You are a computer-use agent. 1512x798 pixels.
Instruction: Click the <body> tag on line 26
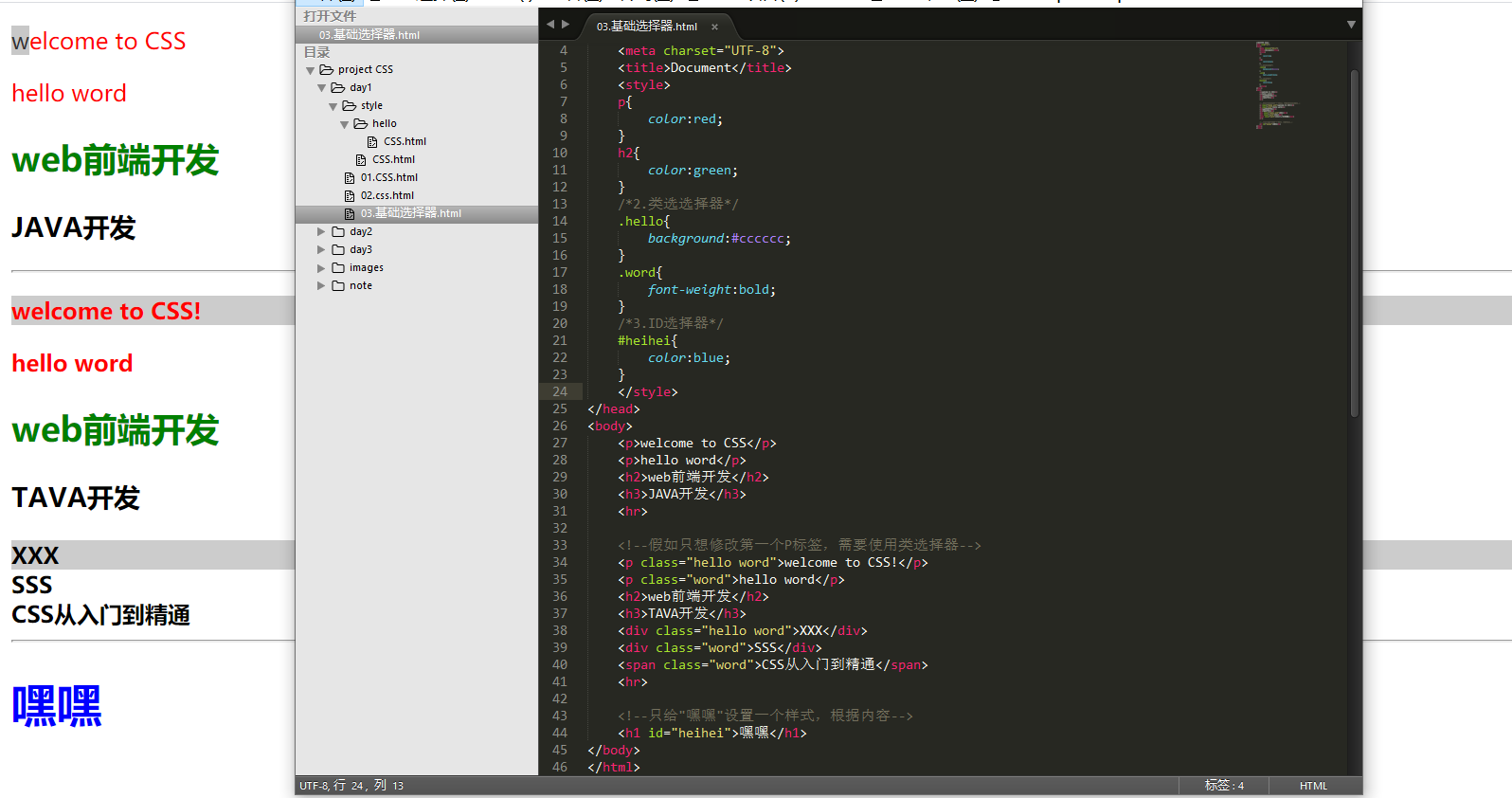(x=610, y=426)
